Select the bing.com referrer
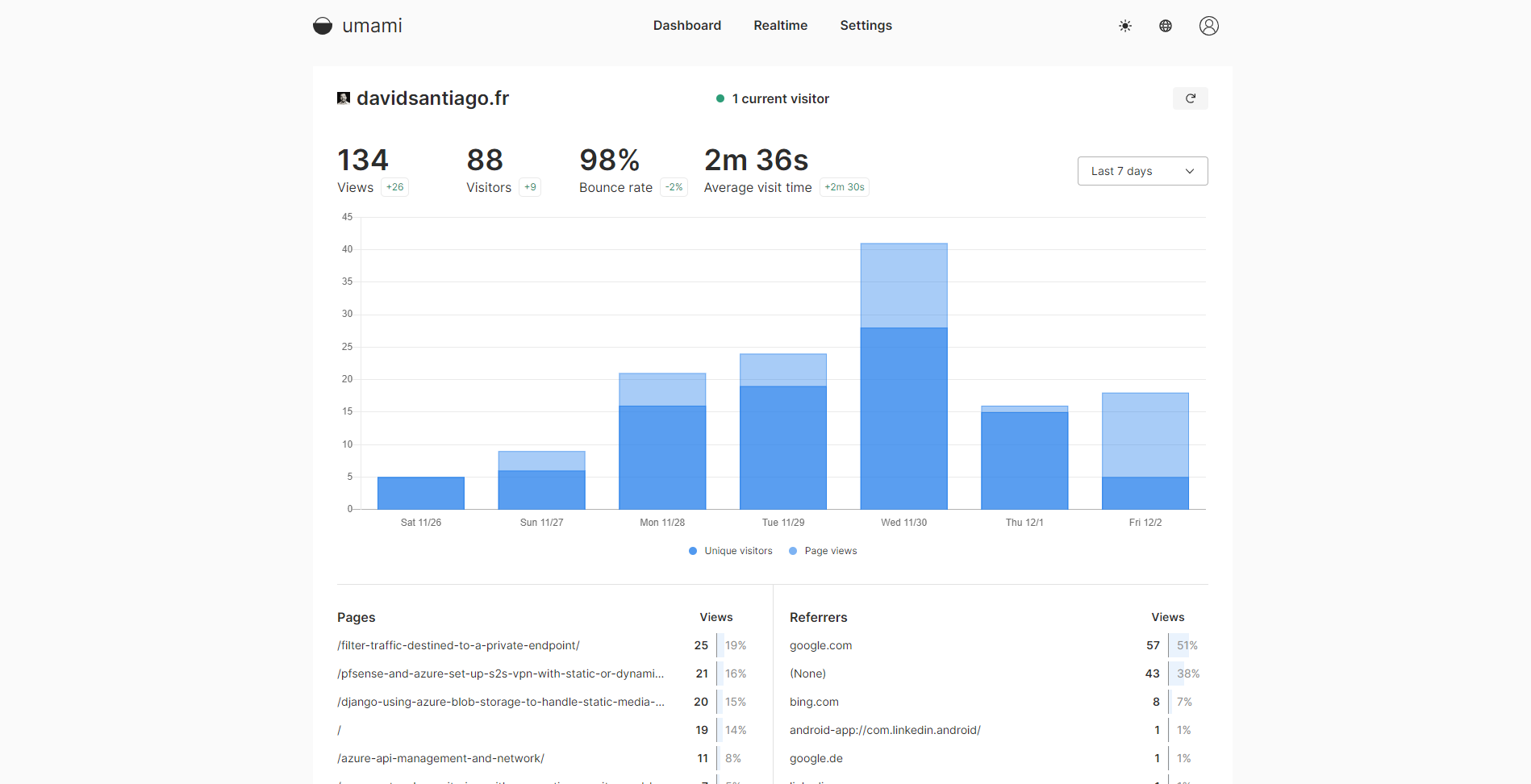The width and height of the screenshot is (1531, 784). coord(814,702)
